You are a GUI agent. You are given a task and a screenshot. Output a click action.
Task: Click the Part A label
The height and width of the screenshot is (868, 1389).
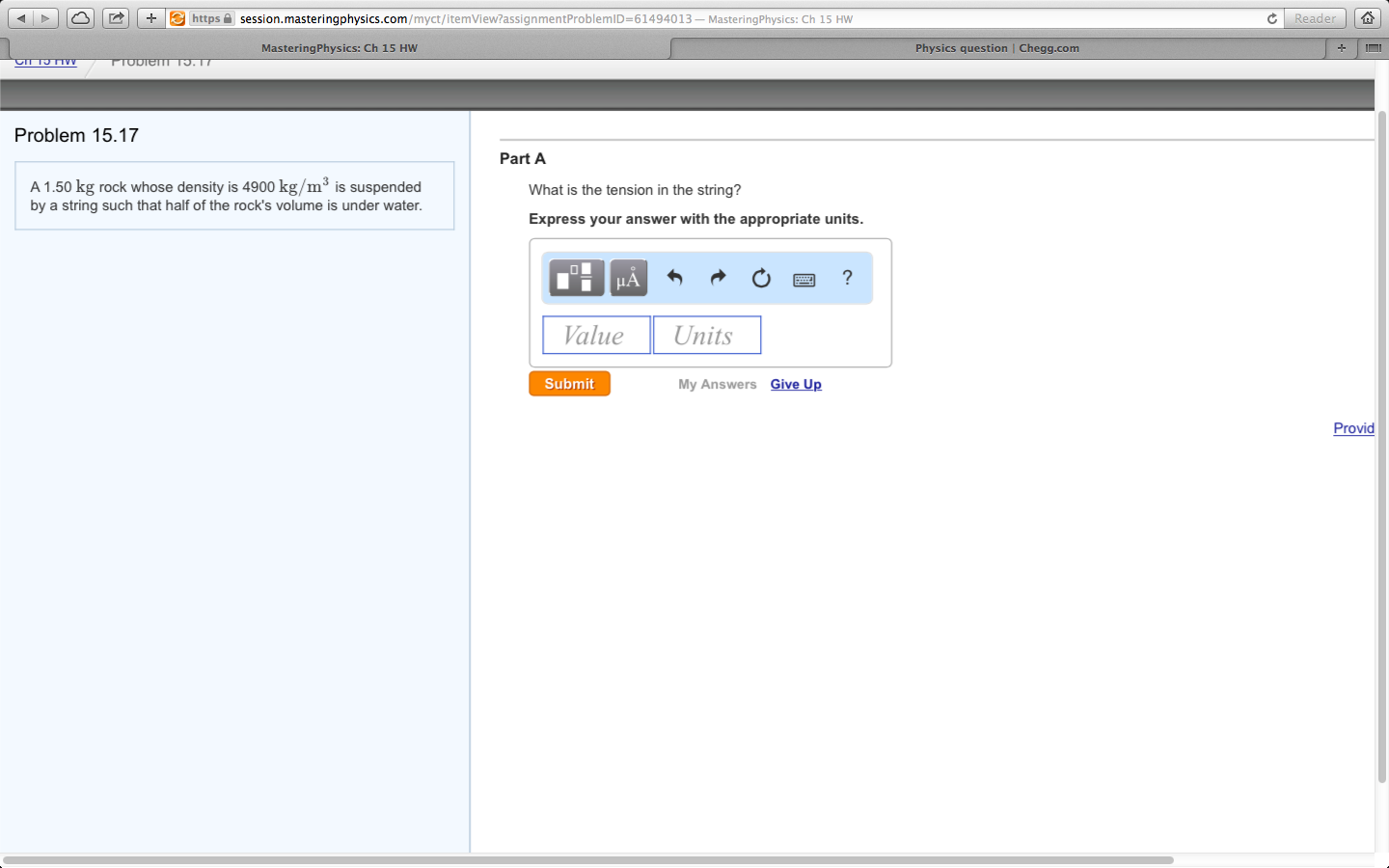(522, 158)
